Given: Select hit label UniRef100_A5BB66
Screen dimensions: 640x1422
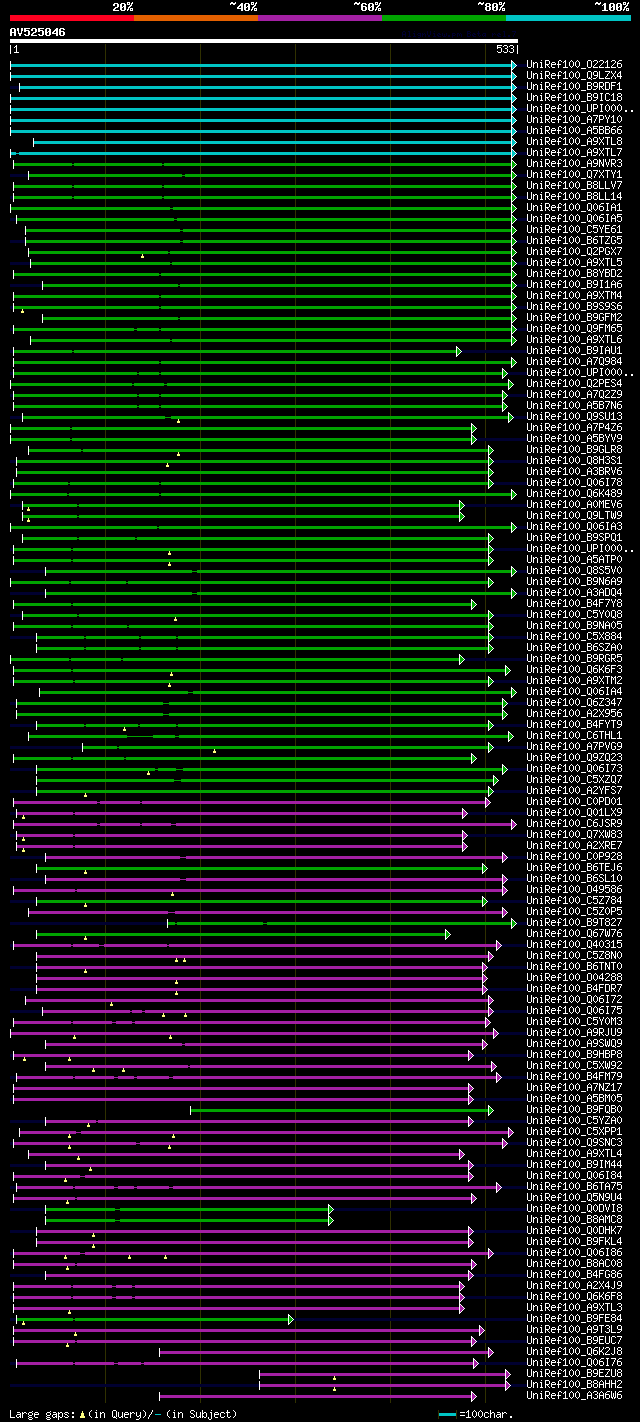Looking at the screenshot, I should pyautogui.click(x=574, y=130).
